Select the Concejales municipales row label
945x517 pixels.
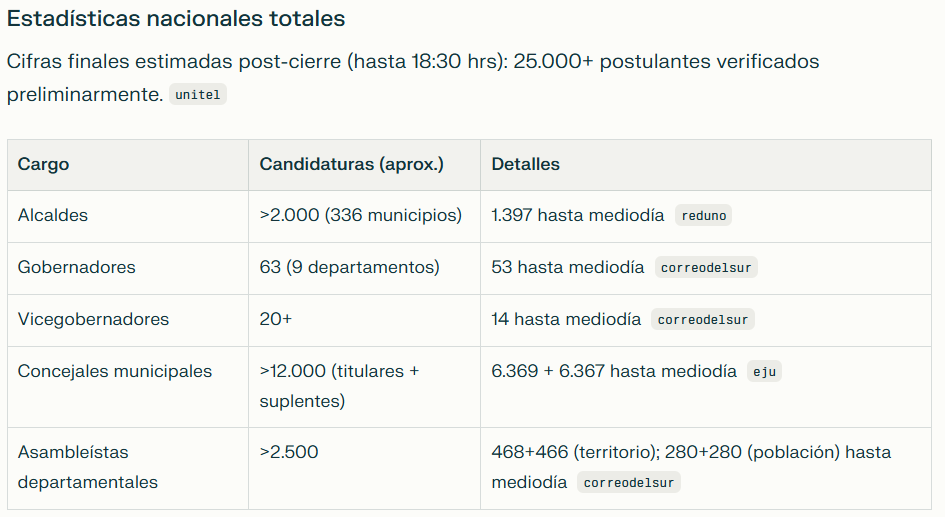pyautogui.click(x=115, y=371)
